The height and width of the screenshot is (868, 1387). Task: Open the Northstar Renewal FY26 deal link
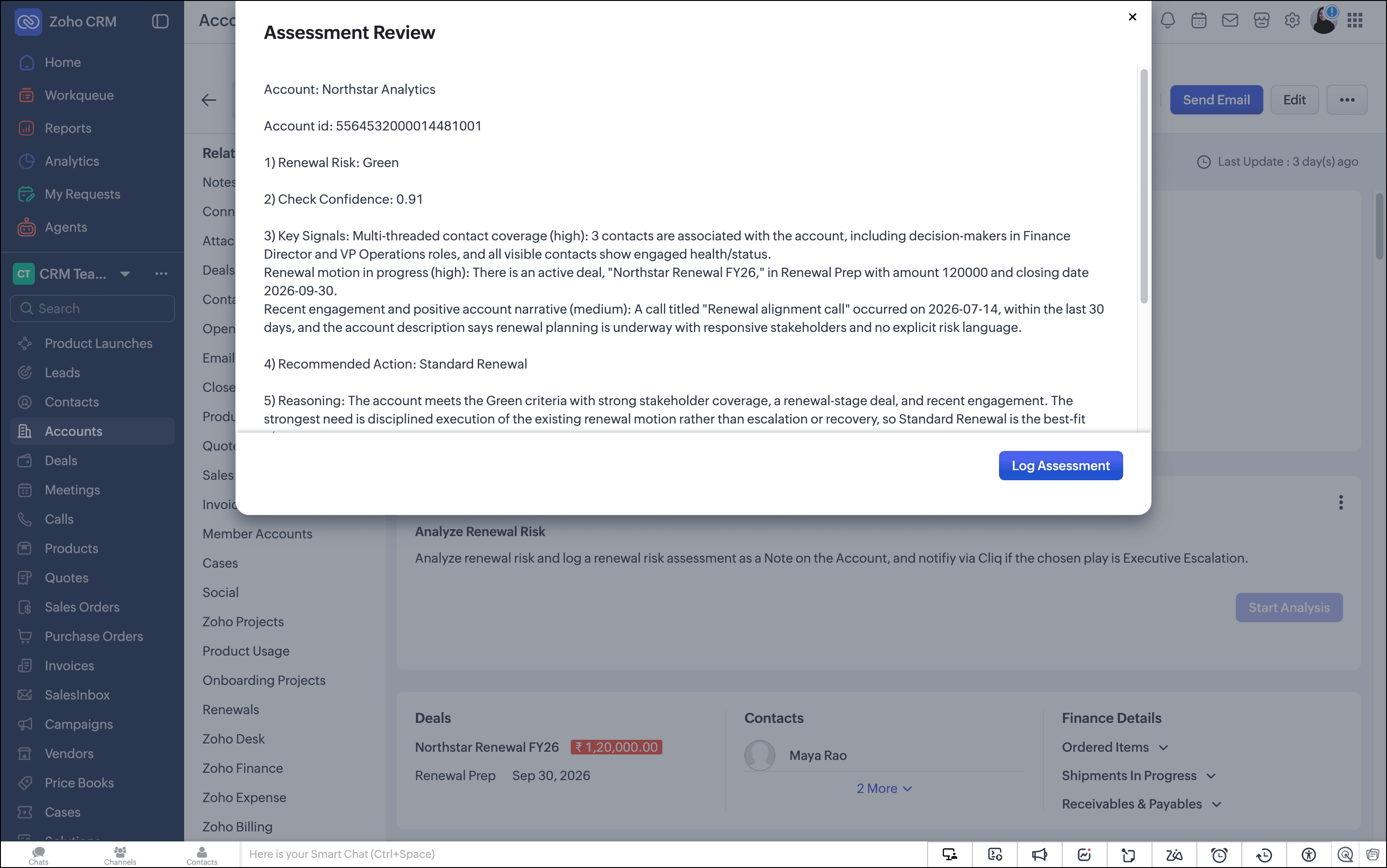(487, 747)
